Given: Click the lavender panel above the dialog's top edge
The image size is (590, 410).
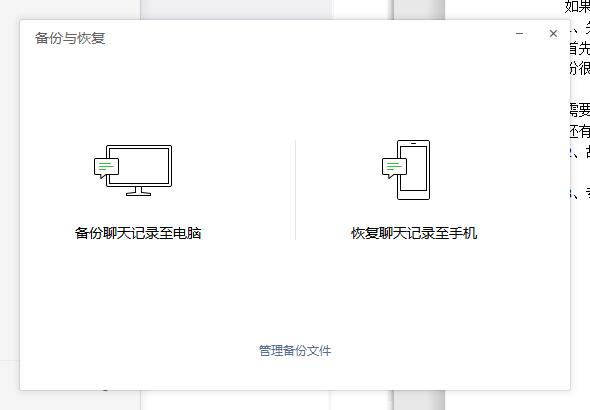Looking at the screenshot, I should tap(237, 9).
